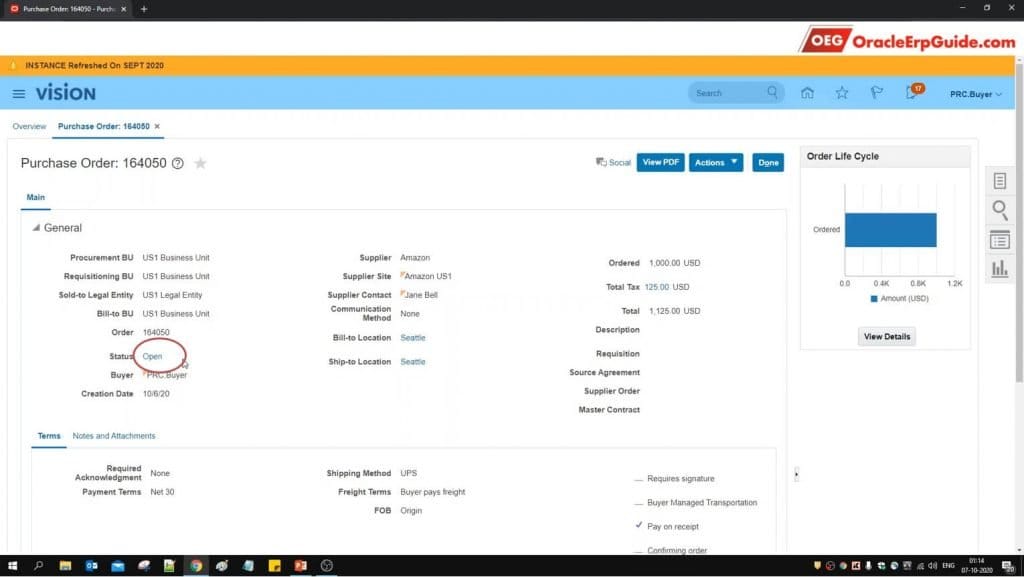Viewport: 1024px width, 577px height.
Task: Click the header Search field
Action: (x=728, y=93)
